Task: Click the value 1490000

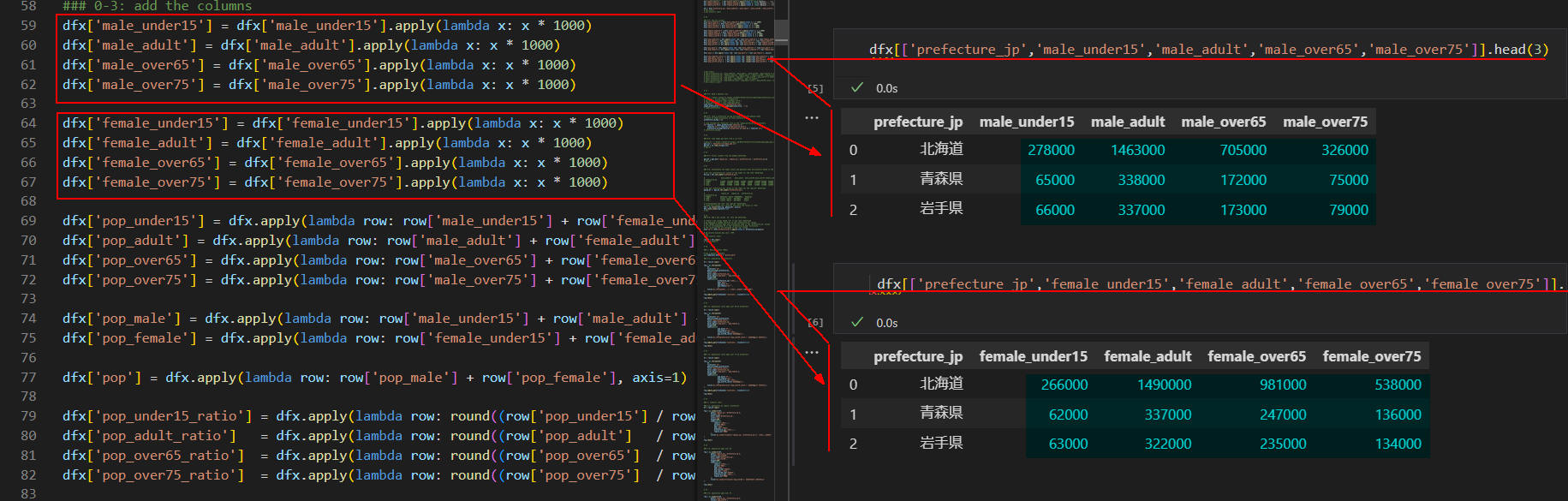Action: (1165, 385)
